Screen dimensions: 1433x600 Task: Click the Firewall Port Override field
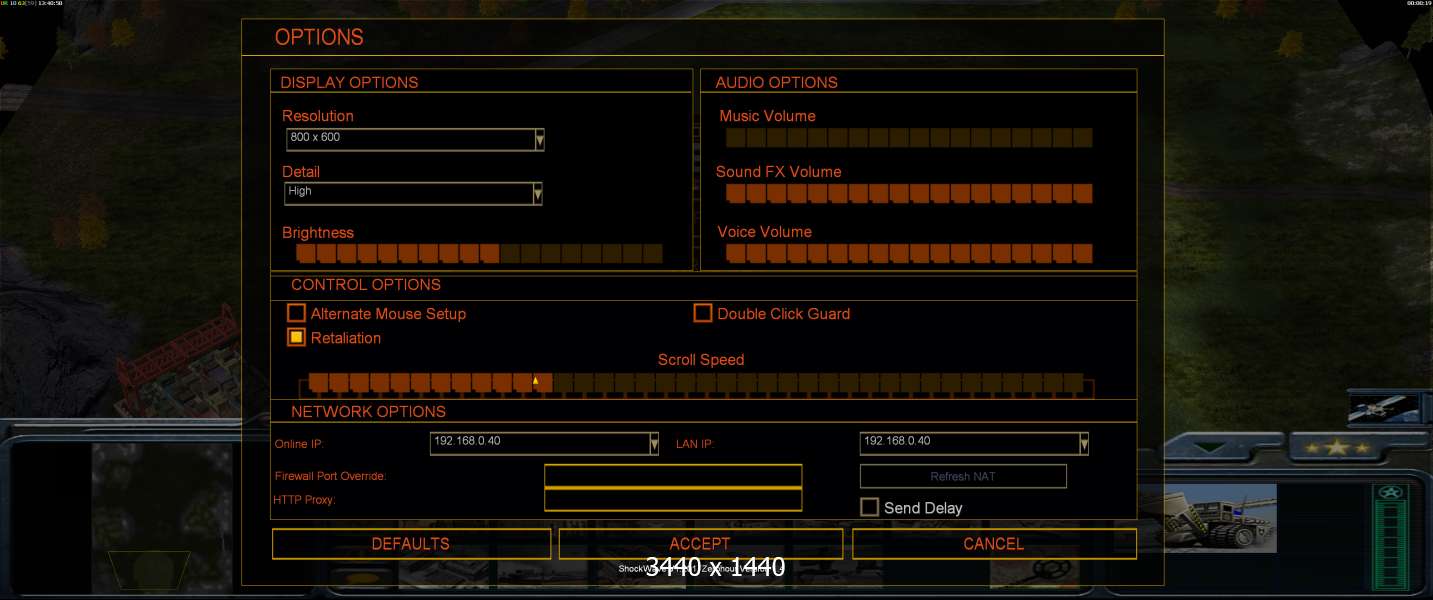(x=673, y=476)
